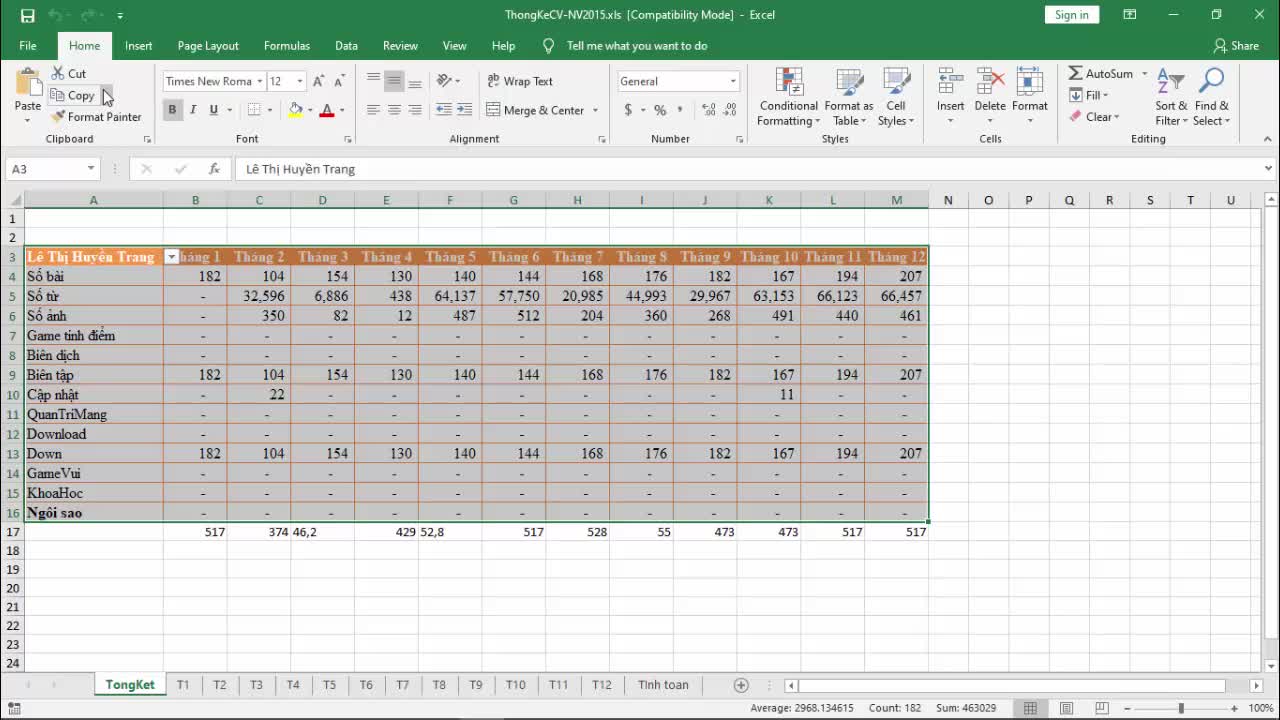Open Ribbon Display Options icon
Image resolution: width=1280 pixels, height=720 pixels.
point(1129,15)
